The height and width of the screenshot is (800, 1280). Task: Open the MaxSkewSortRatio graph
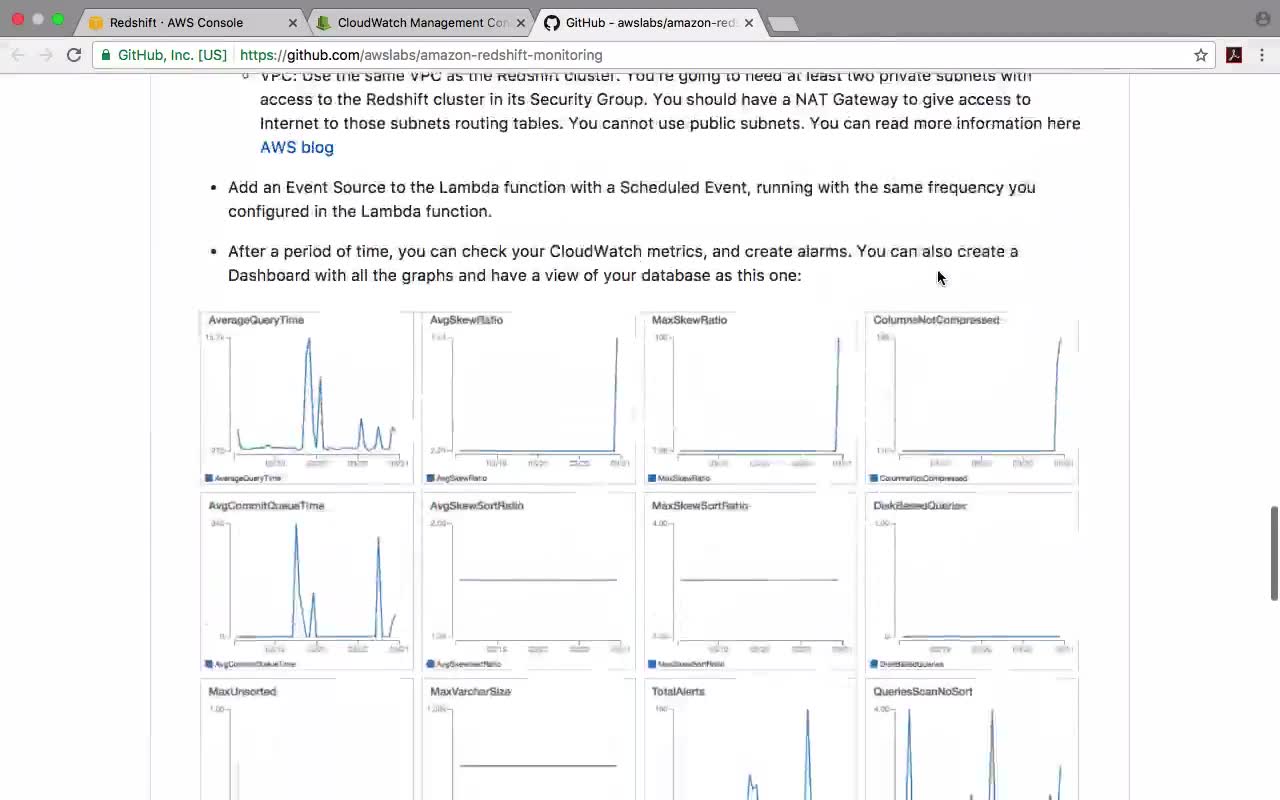tap(751, 582)
